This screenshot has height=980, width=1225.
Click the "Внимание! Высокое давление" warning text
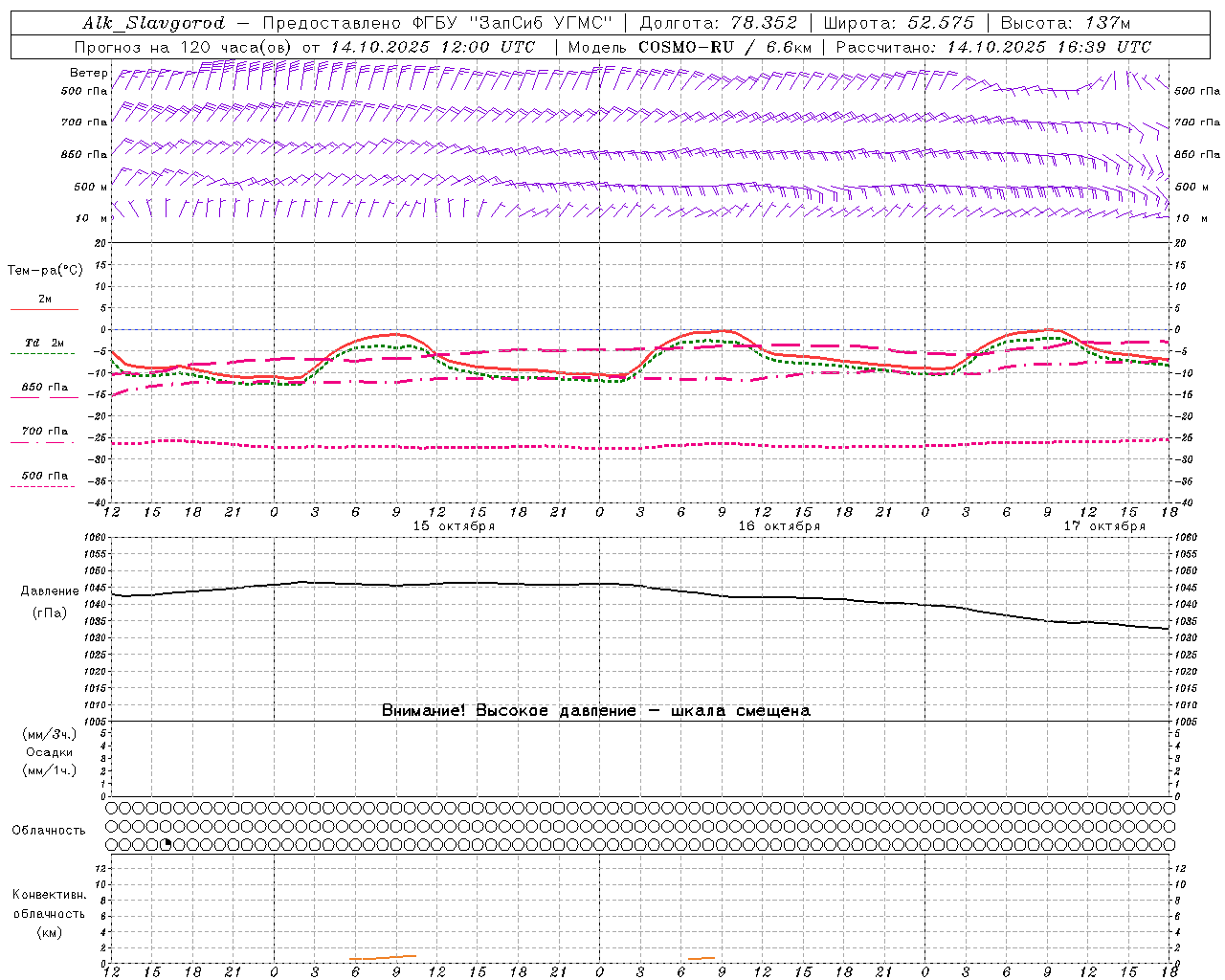[509, 711]
